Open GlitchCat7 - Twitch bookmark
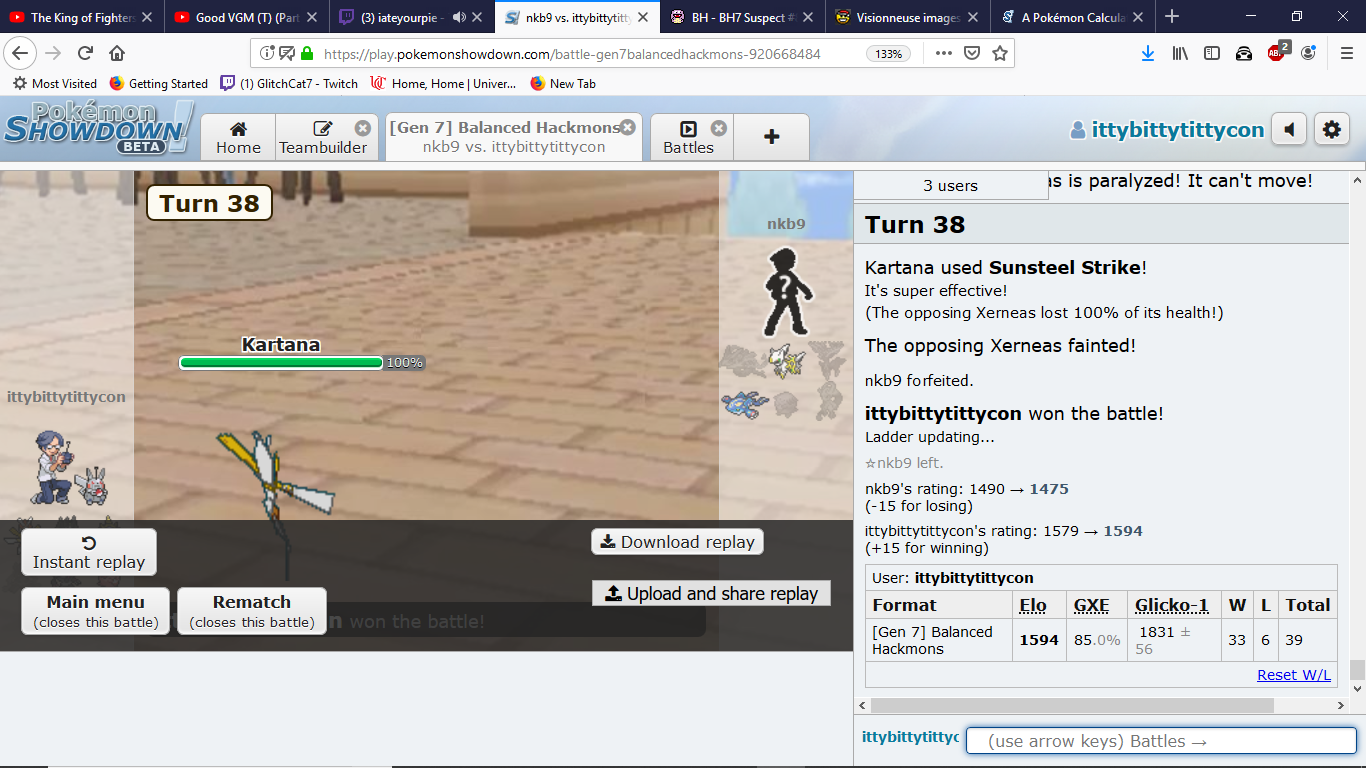 288,84
